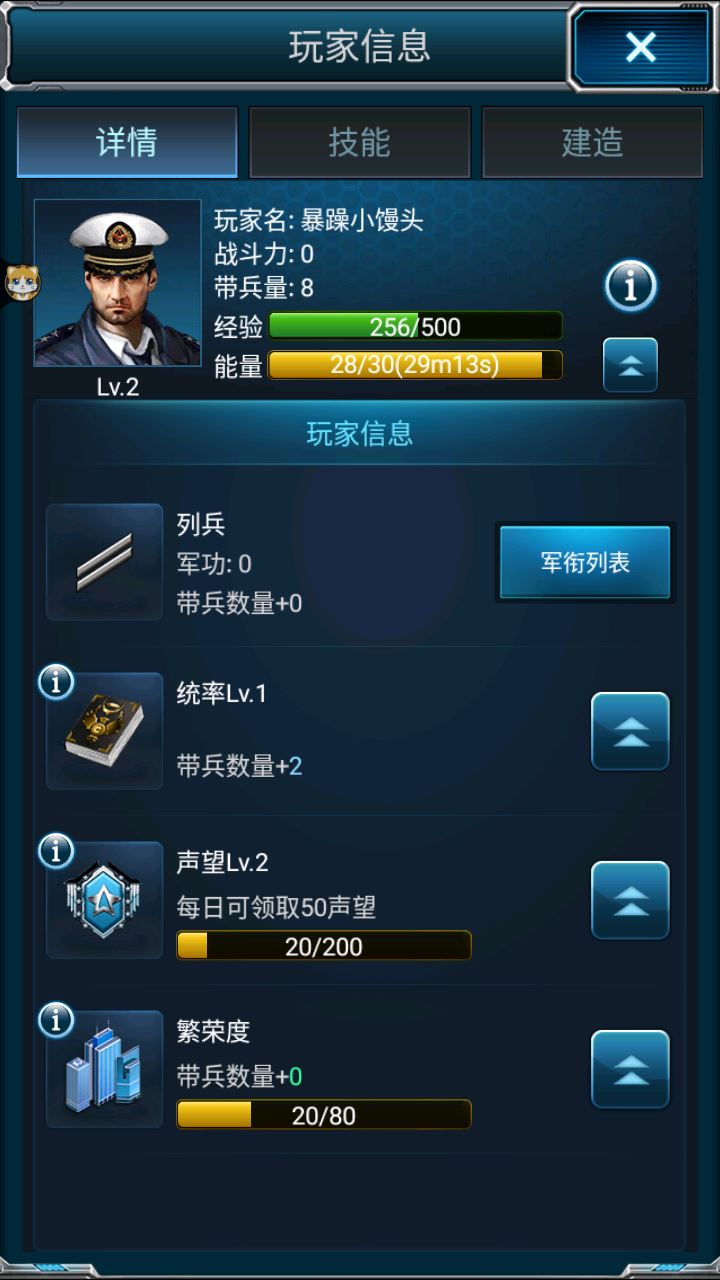Screen dimensions: 720x1280
Task: Tap the info icon on 统率 book
Action: [x=56, y=682]
